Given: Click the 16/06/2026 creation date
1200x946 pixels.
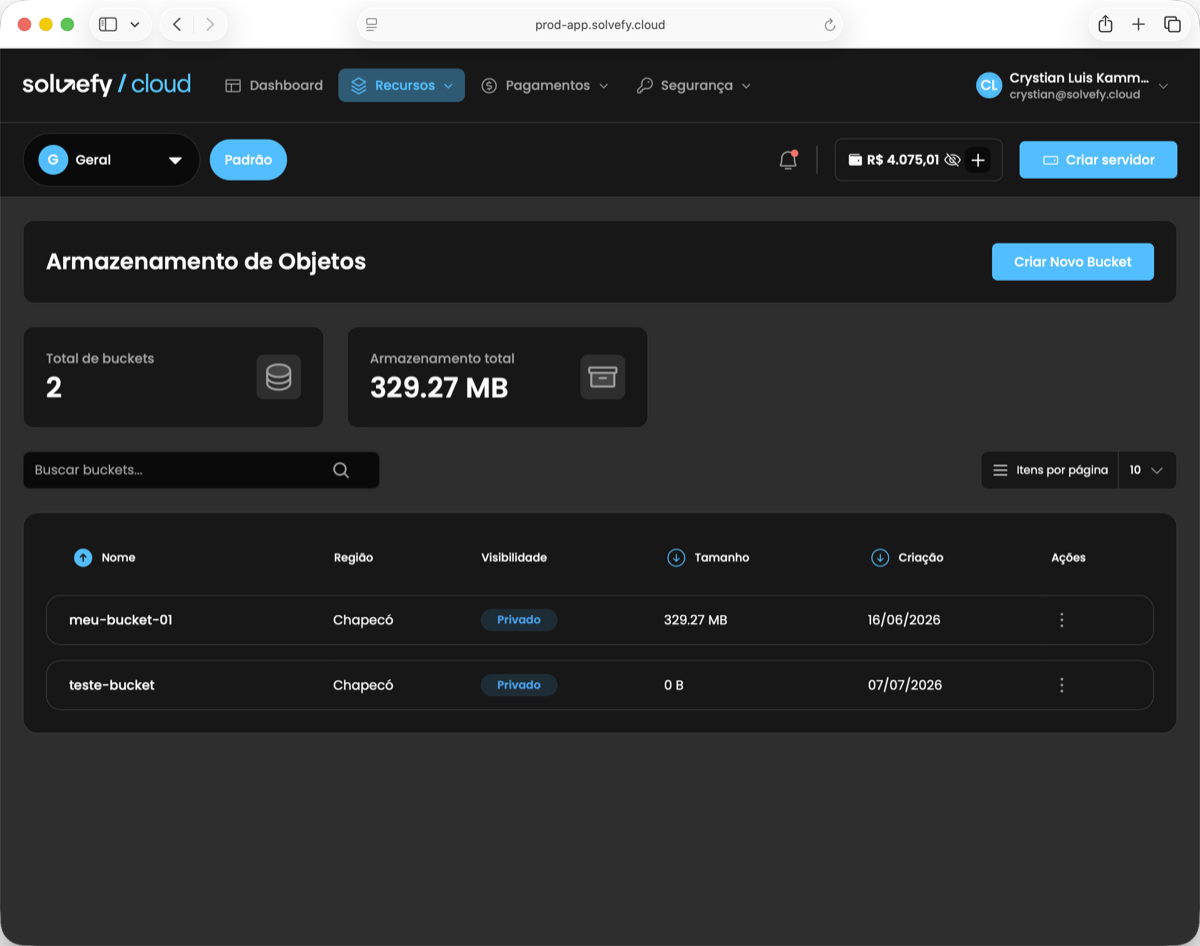Looking at the screenshot, I should pyautogui.click(x=905, y=620).
